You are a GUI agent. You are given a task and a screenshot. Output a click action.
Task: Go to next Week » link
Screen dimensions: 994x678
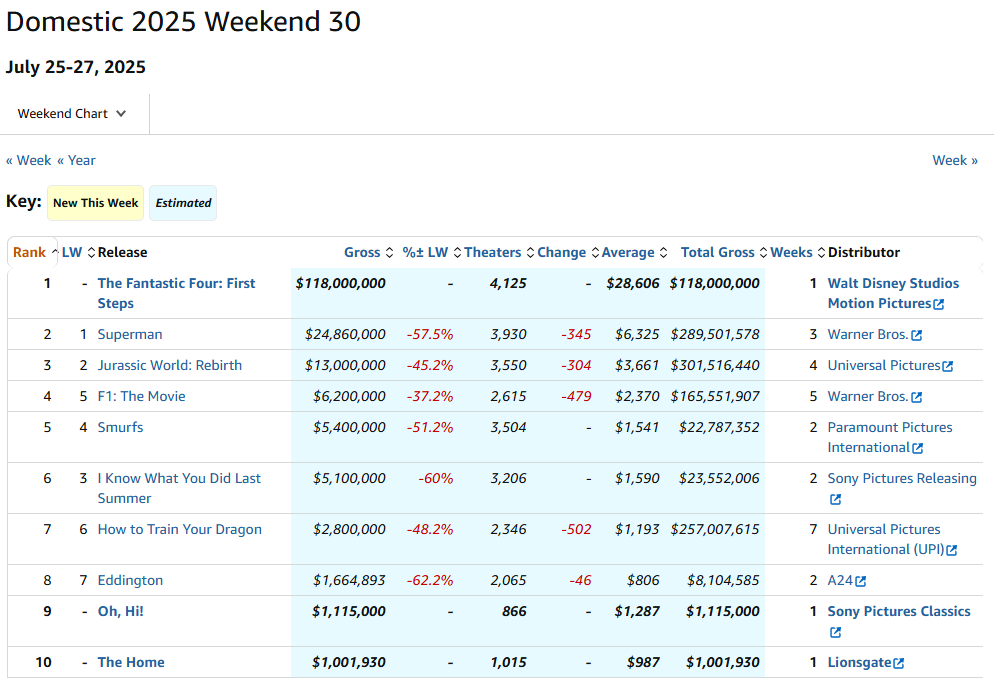[955, 160]
